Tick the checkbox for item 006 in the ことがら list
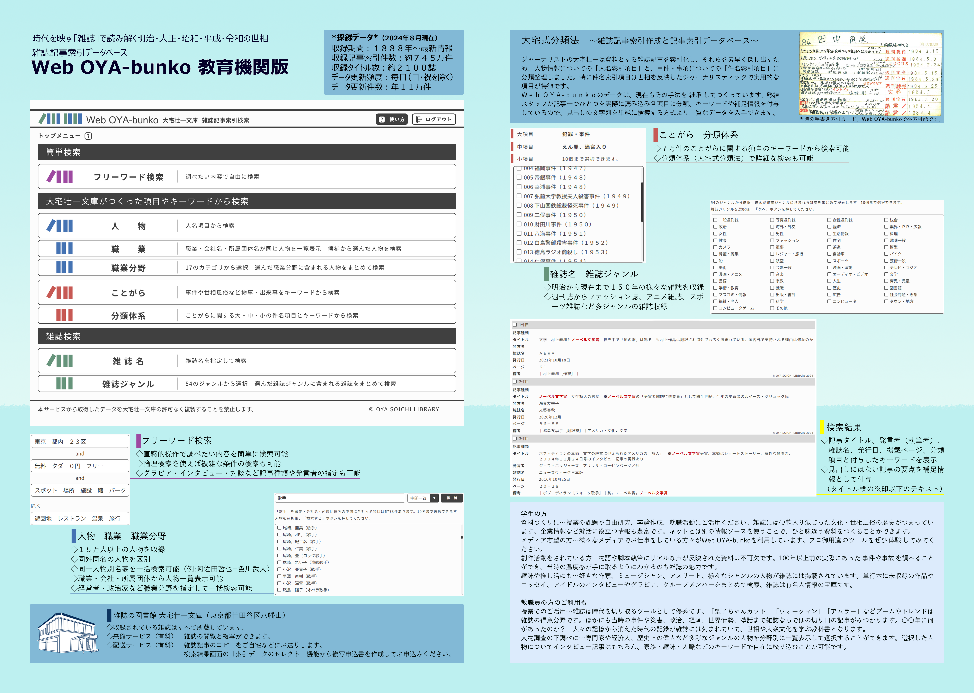This screenshot has height=693, width=974. click(x=519, y=186)
